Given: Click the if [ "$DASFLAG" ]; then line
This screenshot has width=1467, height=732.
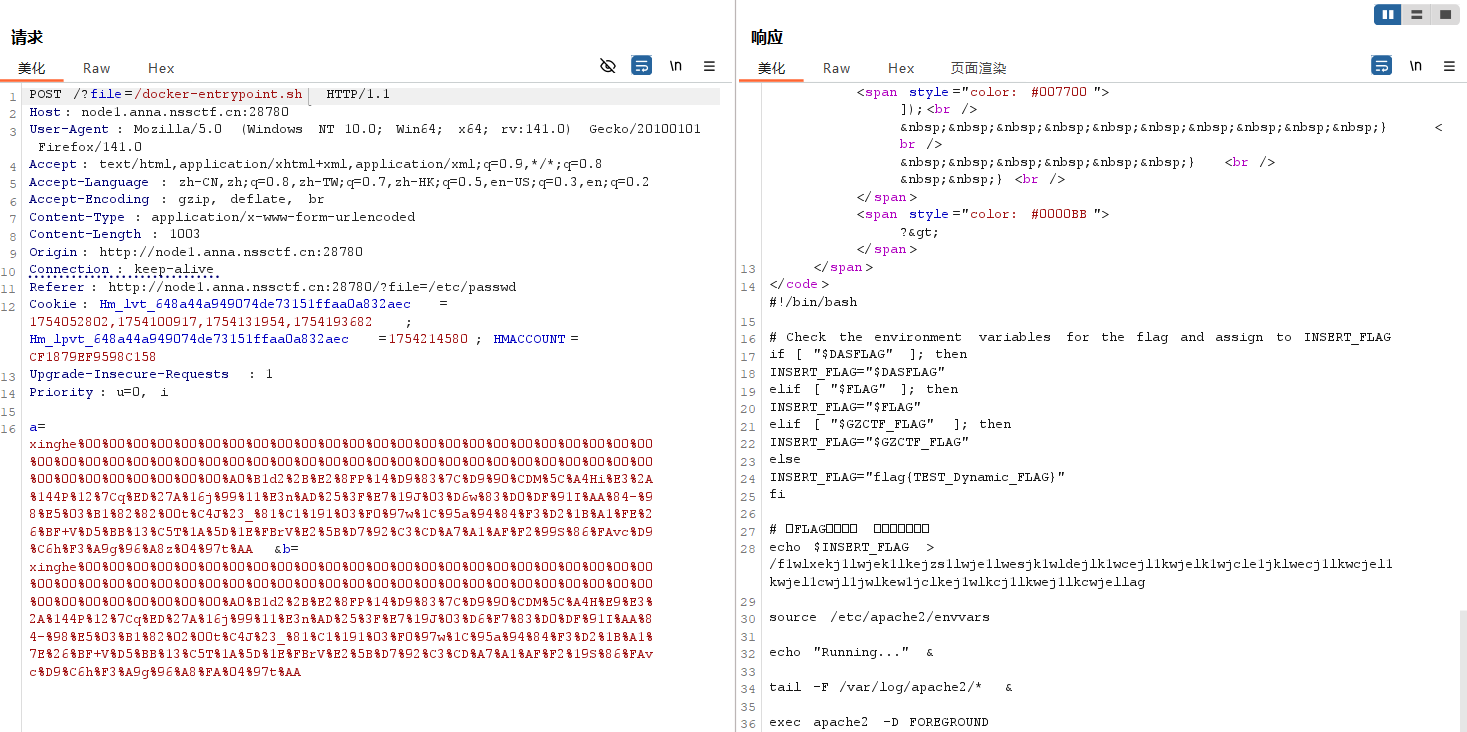Looking at the screenshot, I should 868,354.
